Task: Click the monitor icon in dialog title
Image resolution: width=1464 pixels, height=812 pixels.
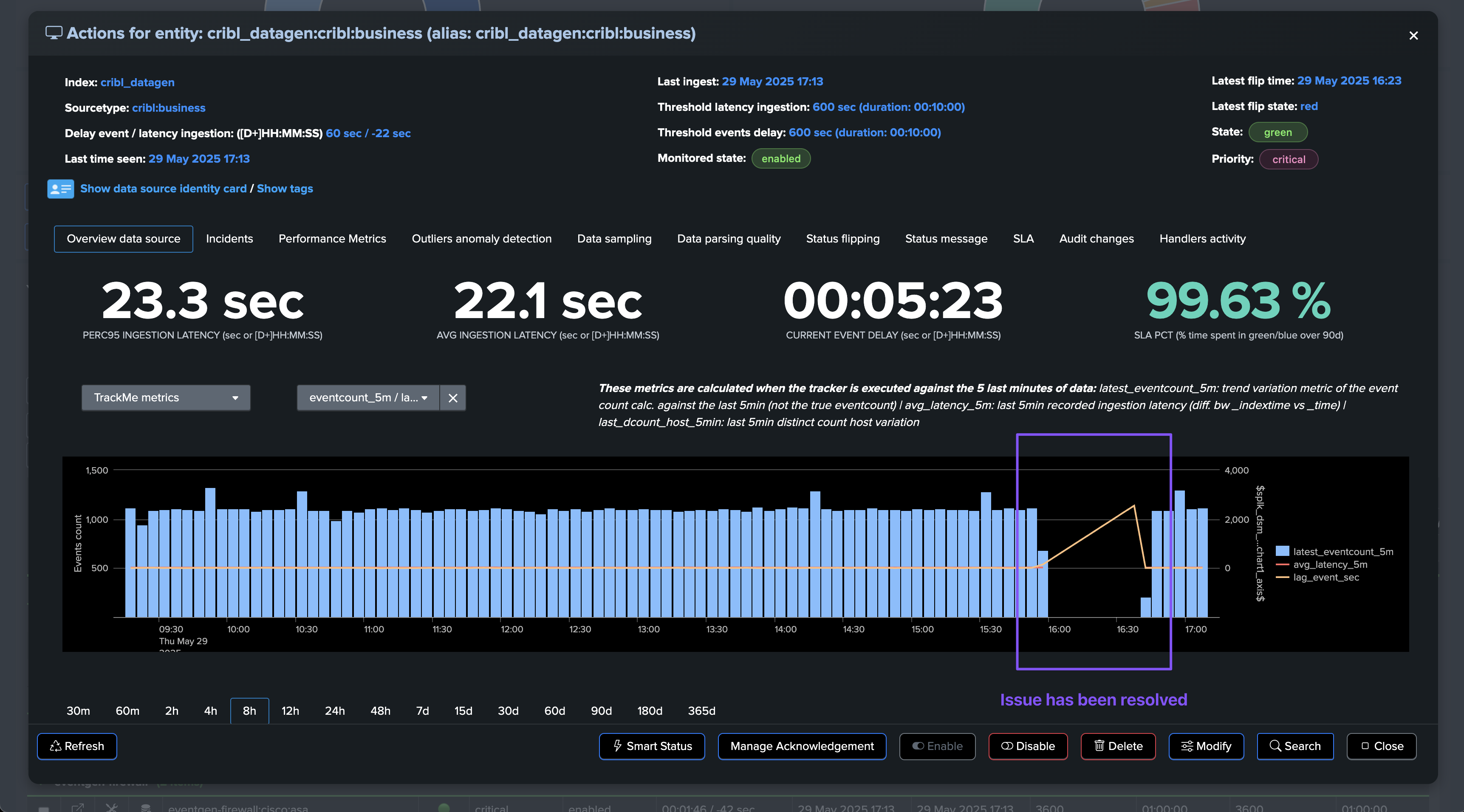Action: 54,33
